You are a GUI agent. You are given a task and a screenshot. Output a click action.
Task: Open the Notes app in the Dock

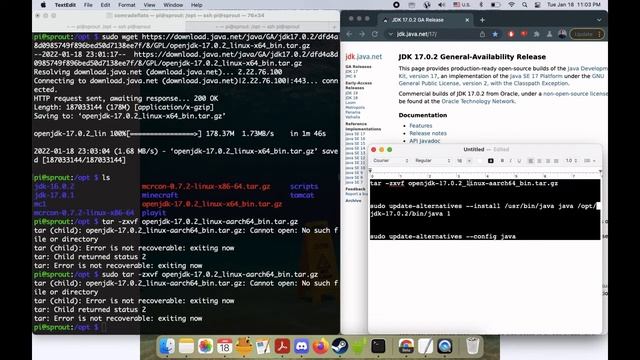pyautogui.click(x=187, y=346)
